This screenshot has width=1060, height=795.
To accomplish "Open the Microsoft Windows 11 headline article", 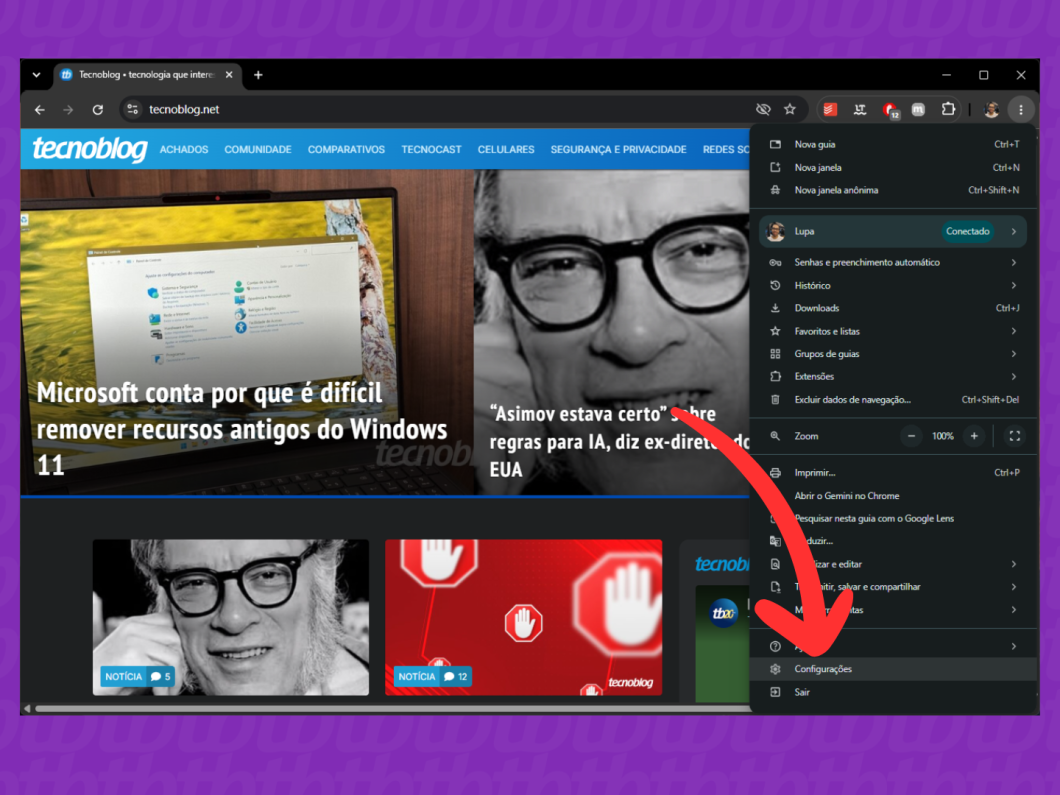I will tap(241, 429).
